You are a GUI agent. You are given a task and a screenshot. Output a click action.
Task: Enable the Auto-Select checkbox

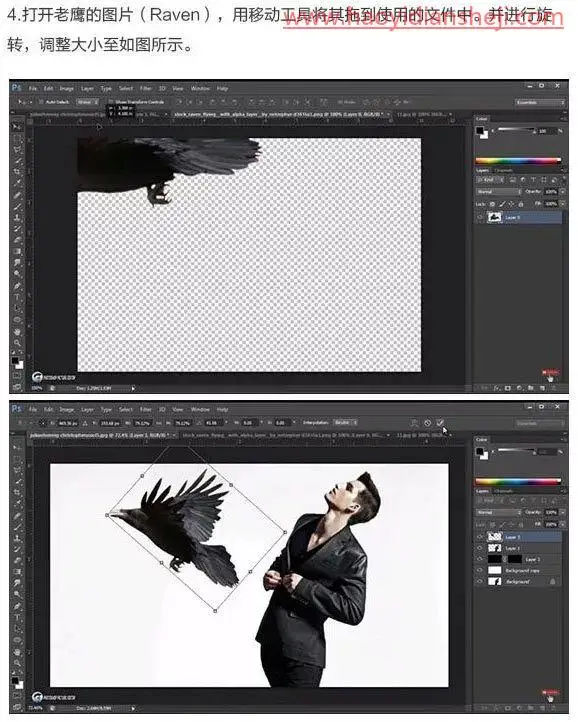[x=41, y=102]
